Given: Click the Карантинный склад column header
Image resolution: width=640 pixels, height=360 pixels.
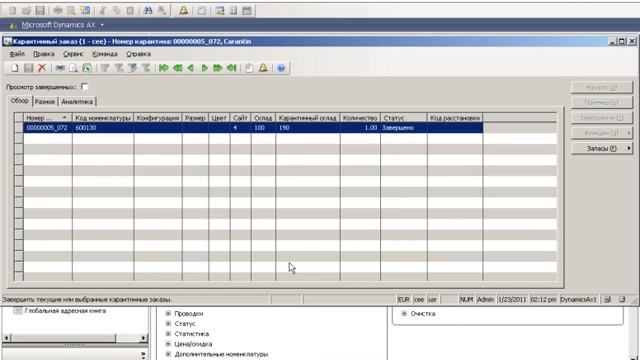Looking at the screenshot, I should [x=308, y=118].
